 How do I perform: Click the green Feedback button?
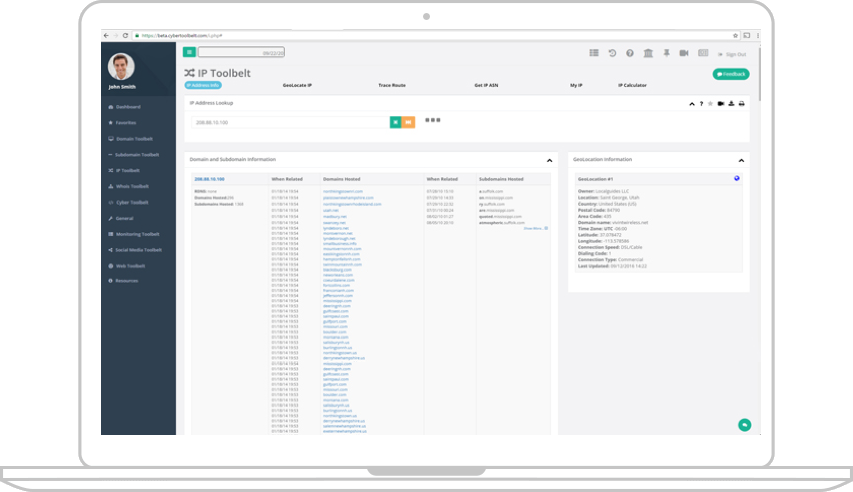730,74
